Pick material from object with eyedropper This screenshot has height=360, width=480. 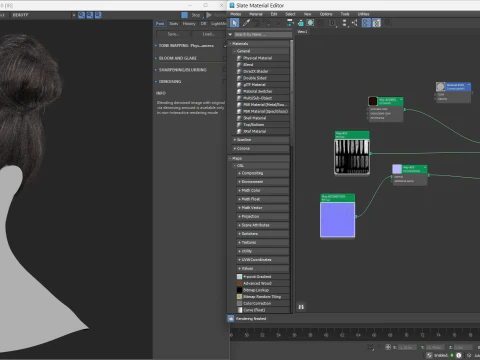coord(246,23)
